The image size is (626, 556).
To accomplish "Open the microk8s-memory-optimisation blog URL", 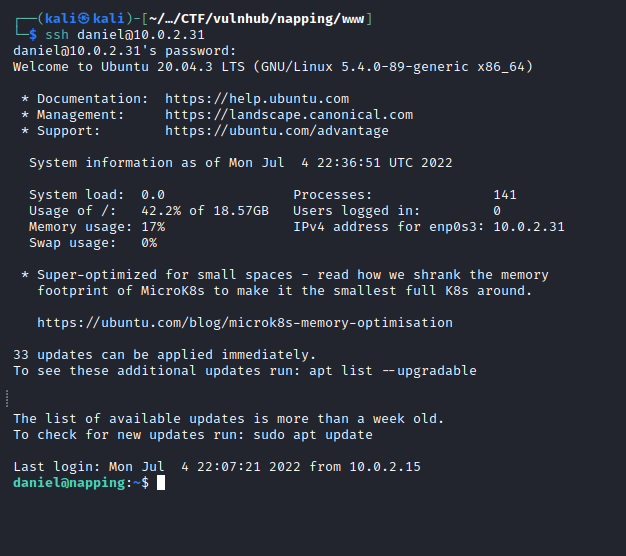I will (x=245, y=323).
